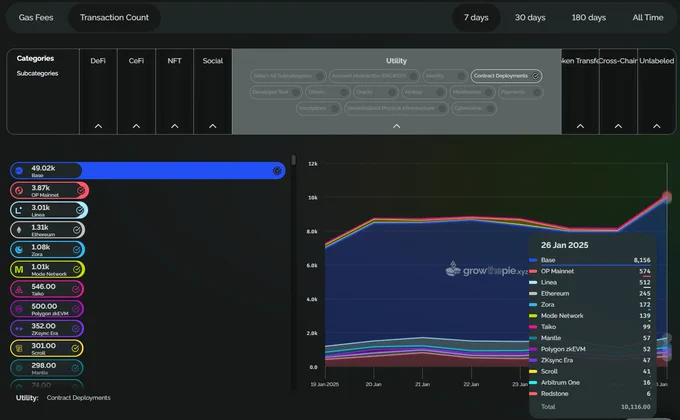The width and height of the screenshot is (680, 420).
Task: Enable the Others subcategory pill
Action: pyautogui.click(x=328, y=92)
